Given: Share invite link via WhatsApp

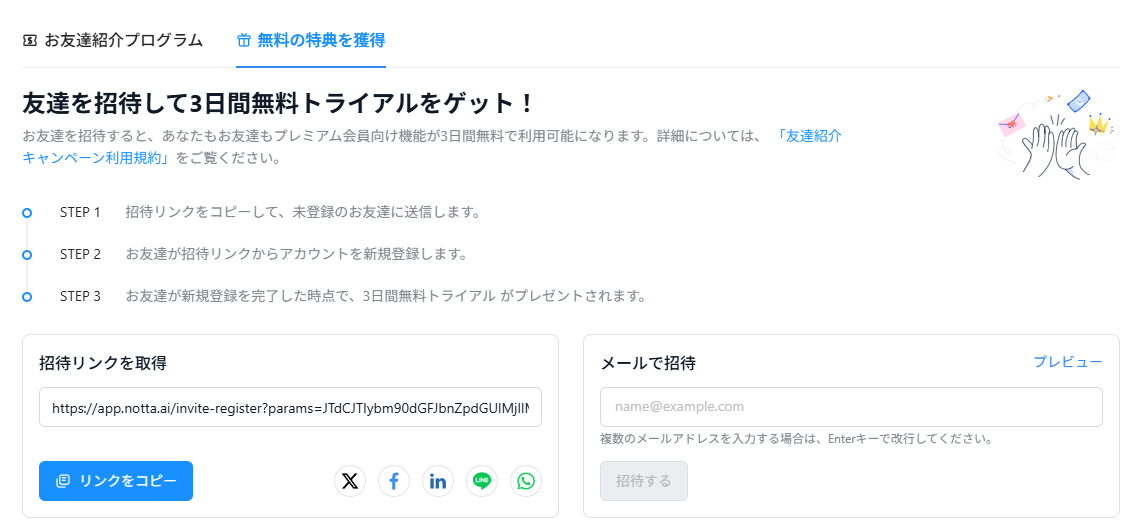Looking at the screenshot, I should [526, 481].
